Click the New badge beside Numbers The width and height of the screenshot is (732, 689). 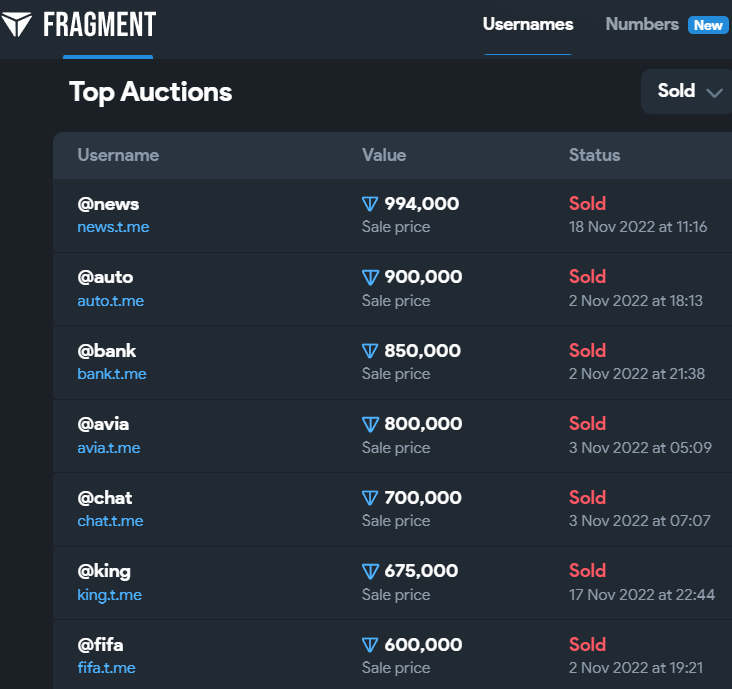click(708, 25)
